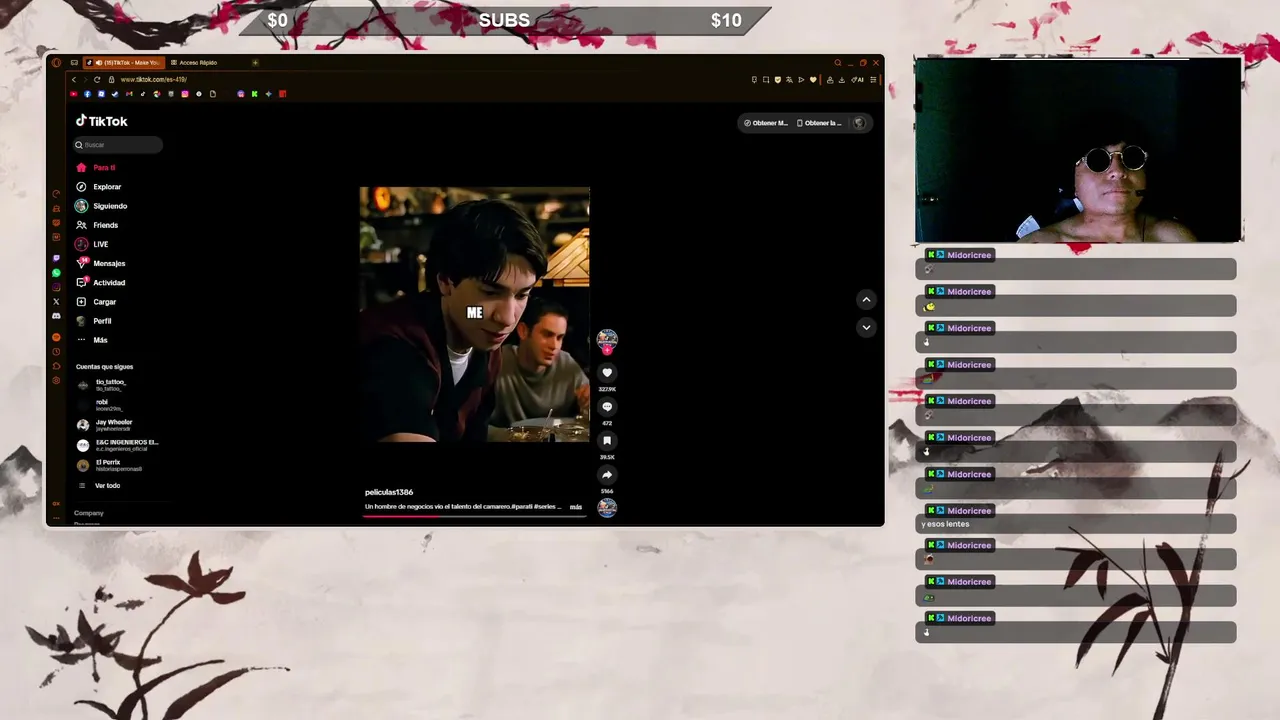
Task: Focus the Buscar search field
Action: click(x=117, y=145)
